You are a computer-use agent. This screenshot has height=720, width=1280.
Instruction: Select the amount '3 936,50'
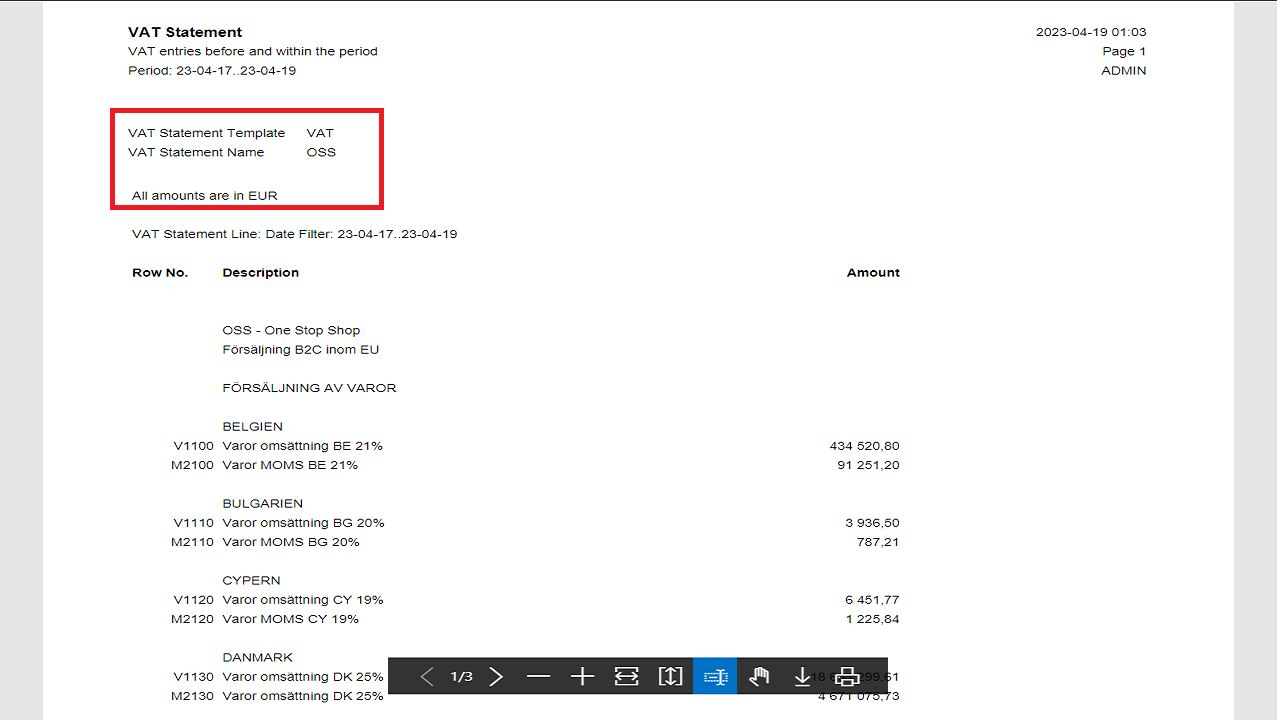(x=872, y=523)
